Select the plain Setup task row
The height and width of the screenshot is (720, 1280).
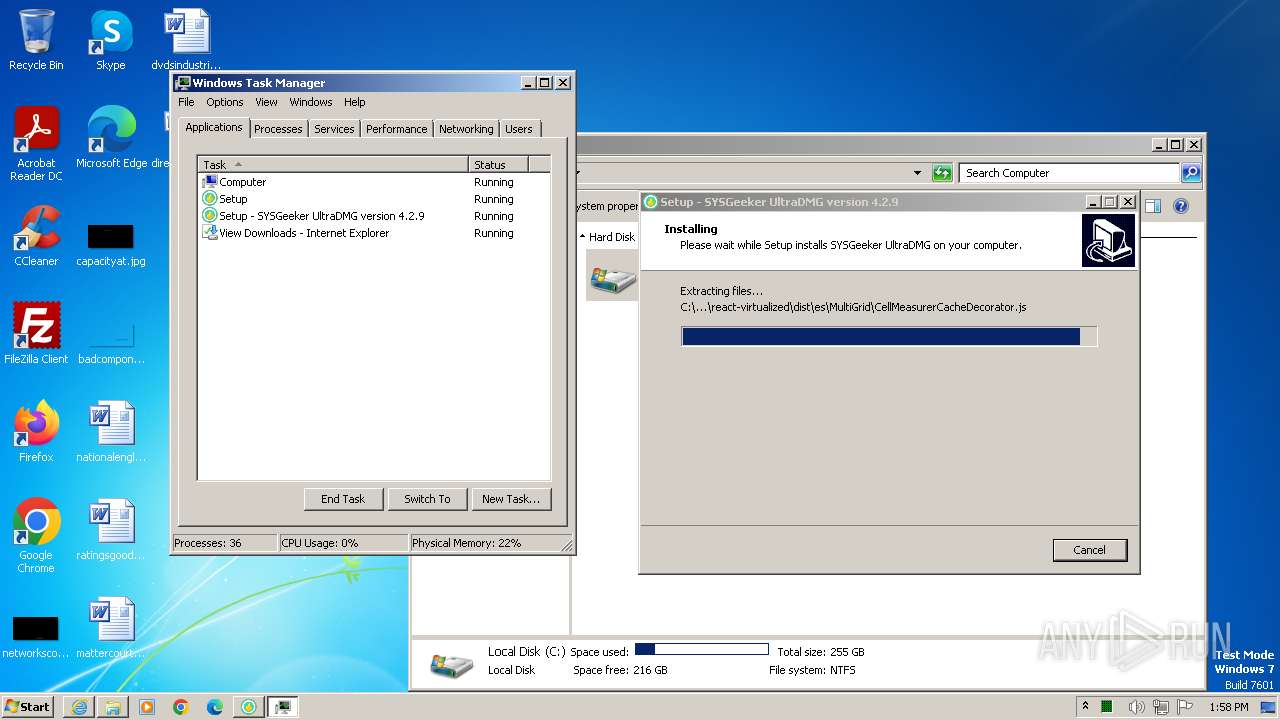[374, 199]
